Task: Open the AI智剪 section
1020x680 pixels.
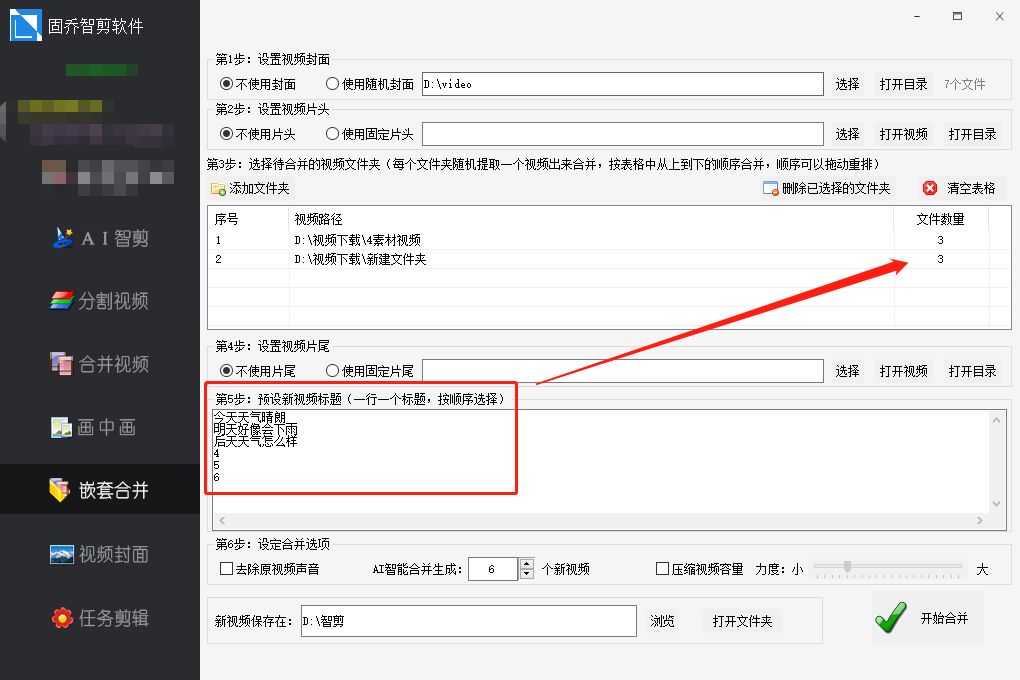Action: pyautogui.click(x=101, y=238)
